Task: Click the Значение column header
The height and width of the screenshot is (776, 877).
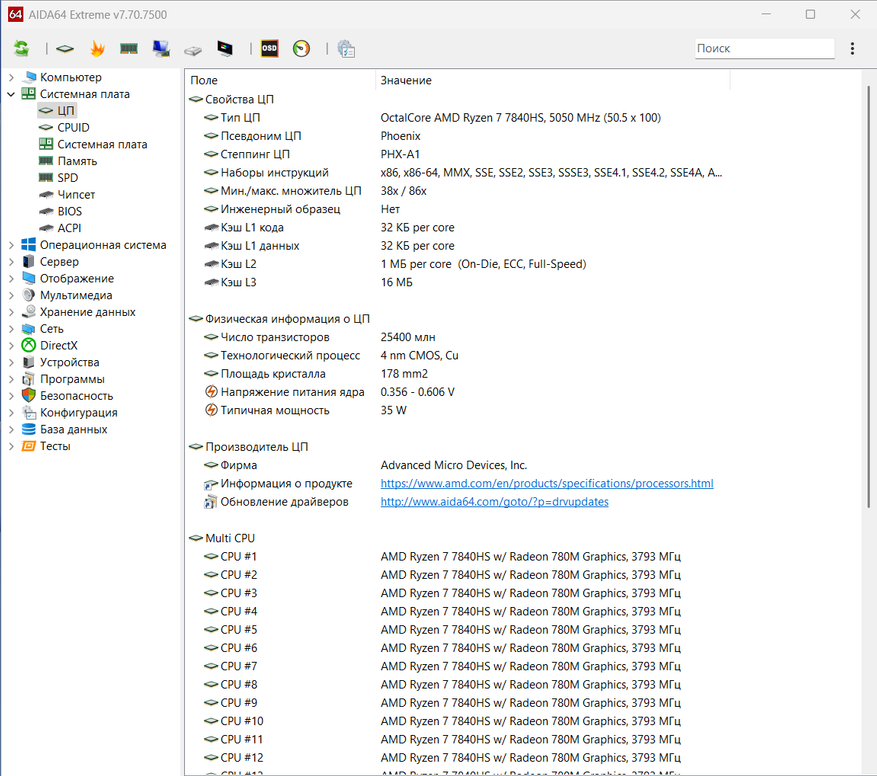Action: click(406, 80)
